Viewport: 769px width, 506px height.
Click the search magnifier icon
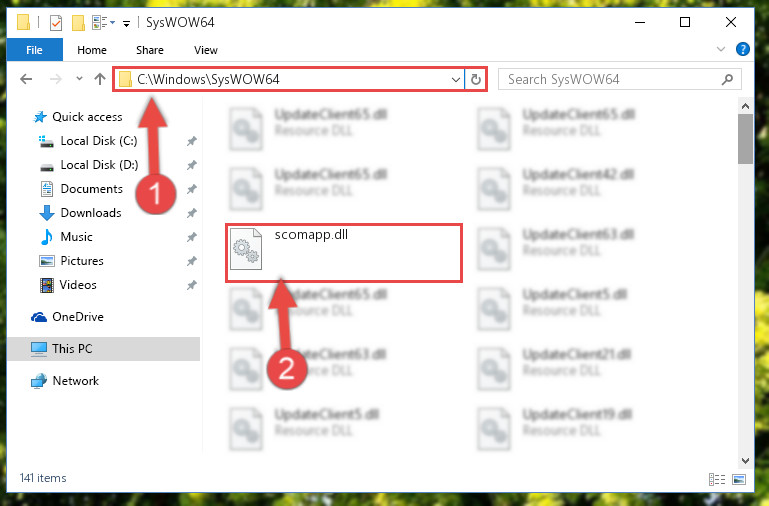point(727,79)
